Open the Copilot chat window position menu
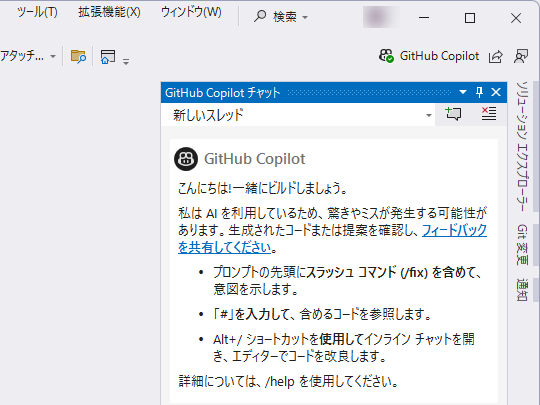The height and width of the screenshot is (405, 540). [x=463, y=92]
